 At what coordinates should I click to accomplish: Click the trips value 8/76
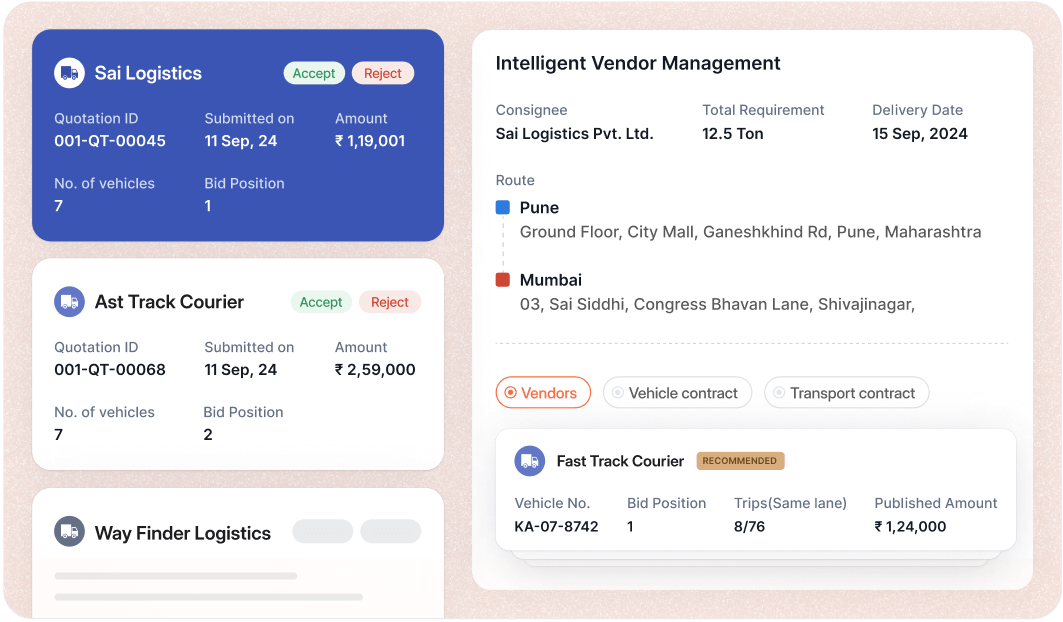(749, 526)
